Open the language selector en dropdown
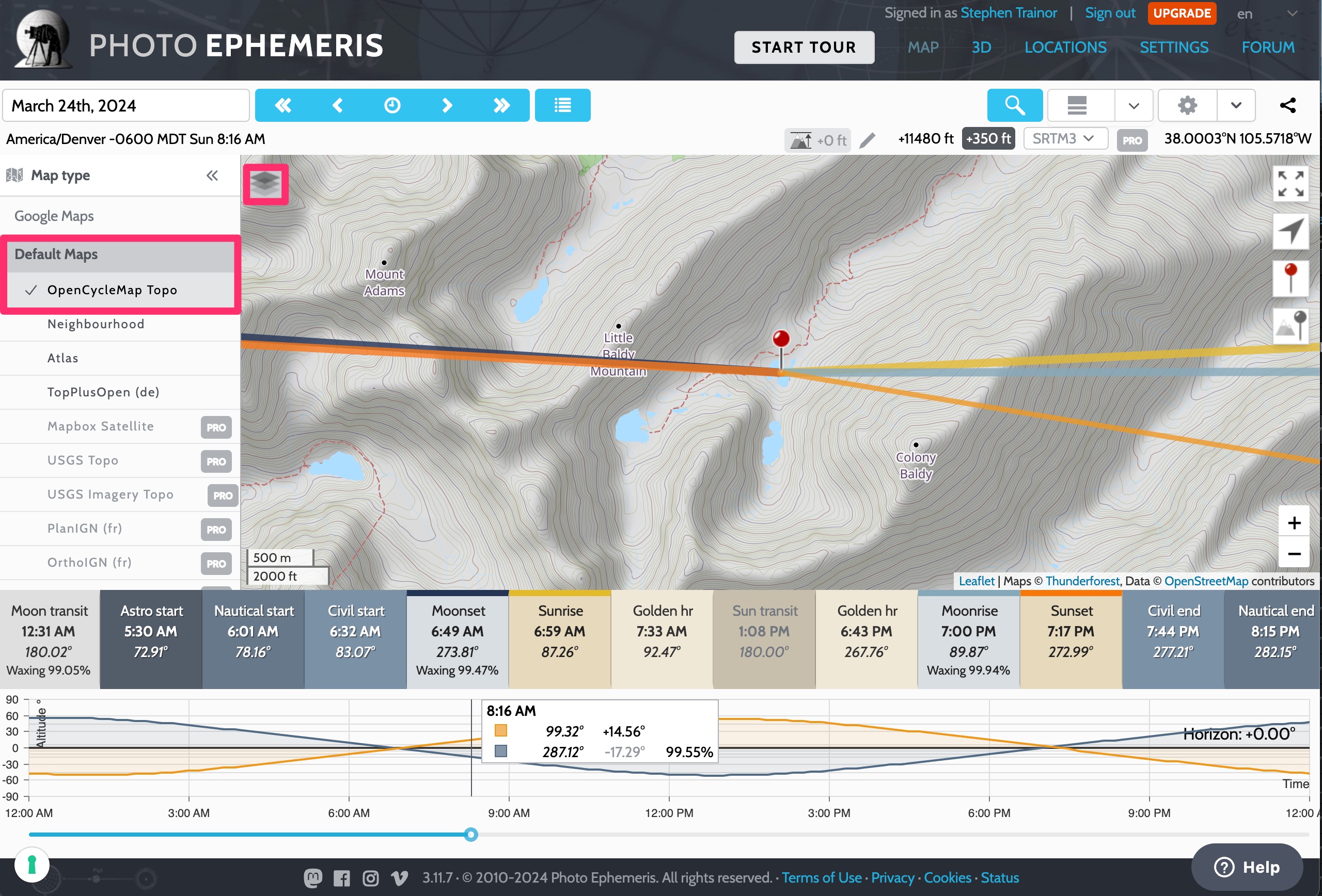The image size is (1322, 896). pyautogui.click(x=1267, y=13)
